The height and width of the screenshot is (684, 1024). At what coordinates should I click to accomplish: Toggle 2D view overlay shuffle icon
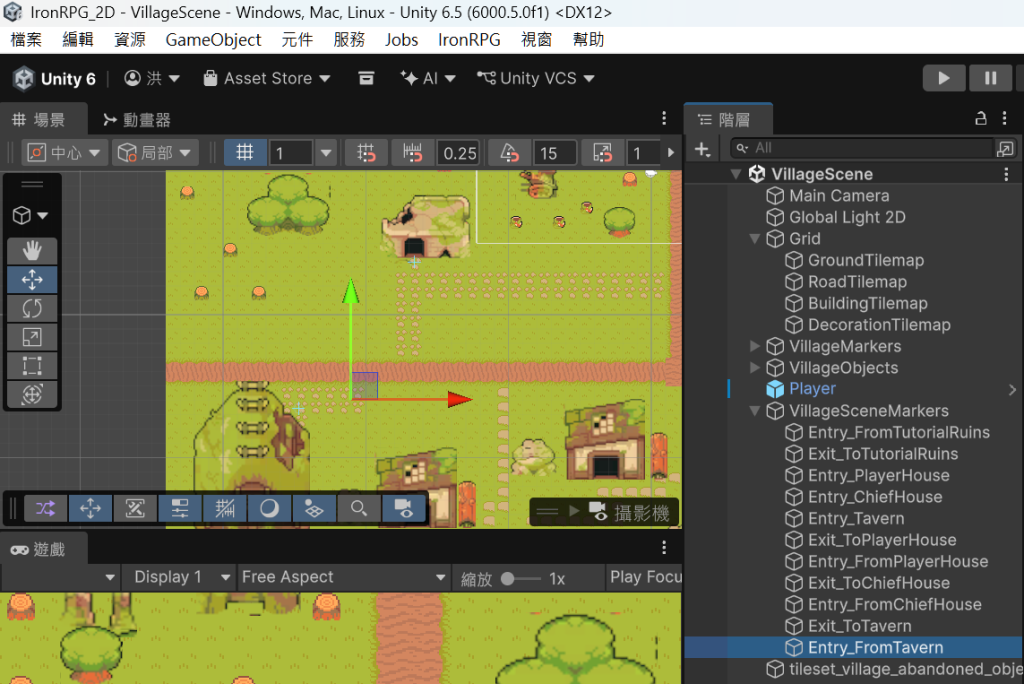[46, 509]
